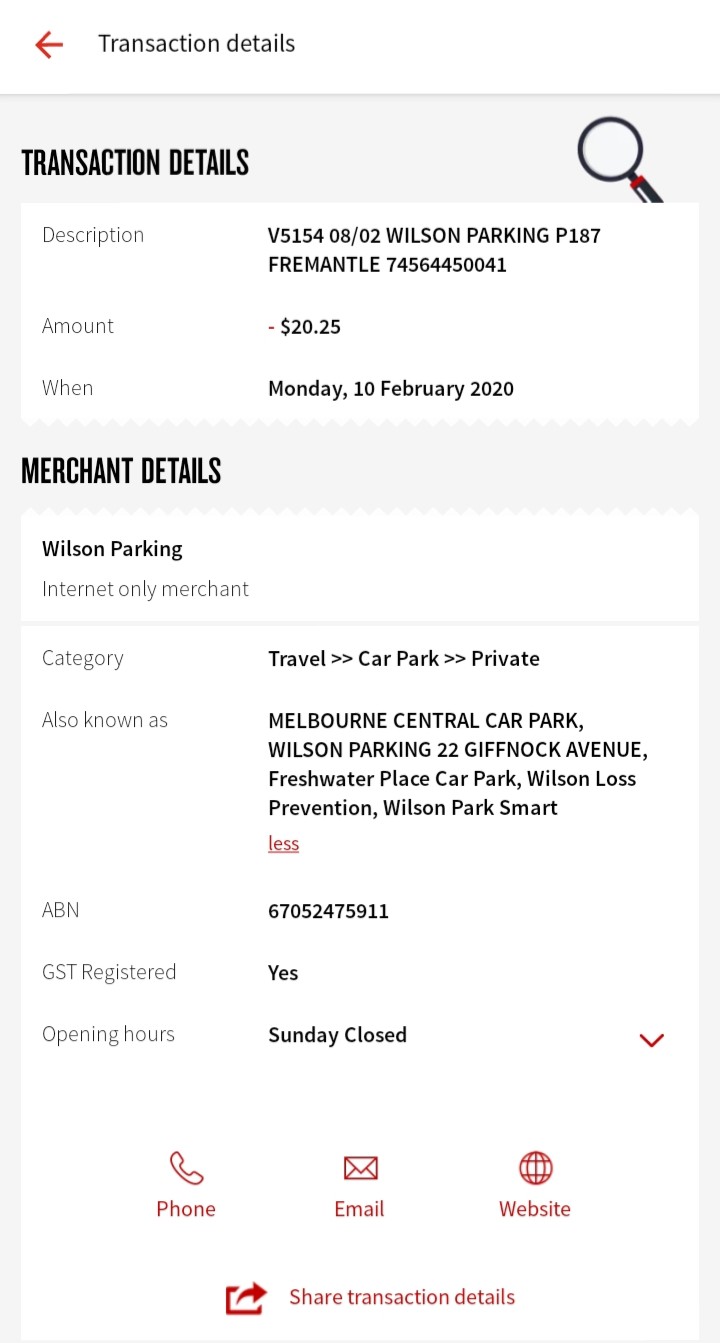Tap the Website globe icon
720x1343 pixels.
(535, 1167)
